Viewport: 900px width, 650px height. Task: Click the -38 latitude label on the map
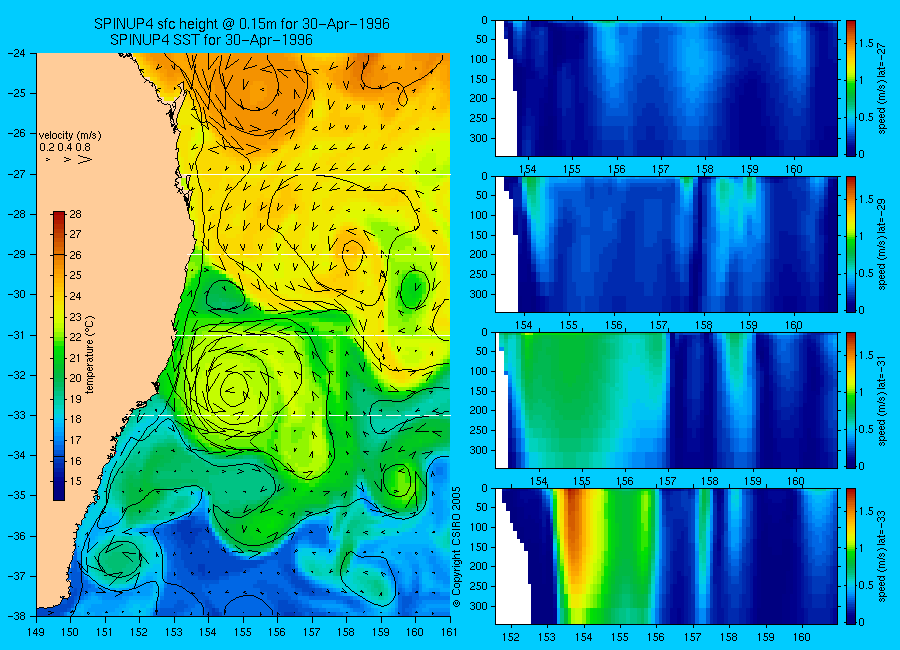click(16, 616)
